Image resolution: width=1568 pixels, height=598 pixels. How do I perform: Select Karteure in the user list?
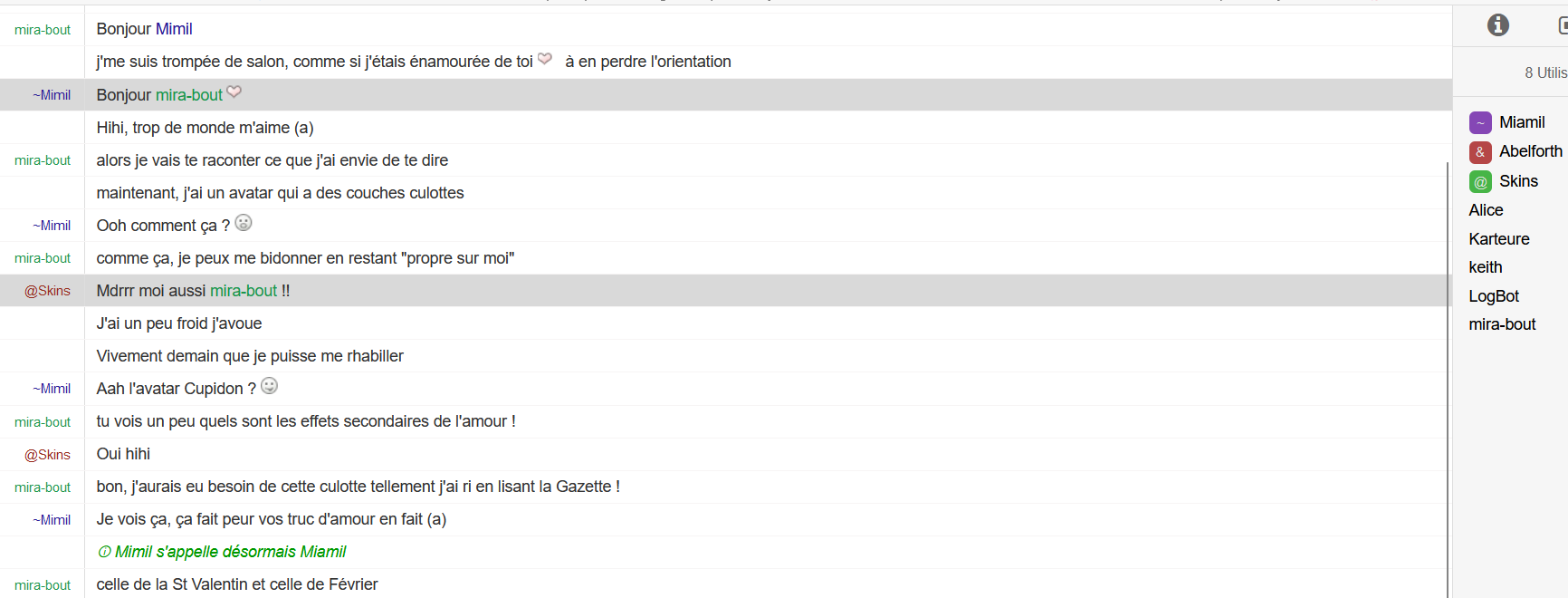[1499, 239]
